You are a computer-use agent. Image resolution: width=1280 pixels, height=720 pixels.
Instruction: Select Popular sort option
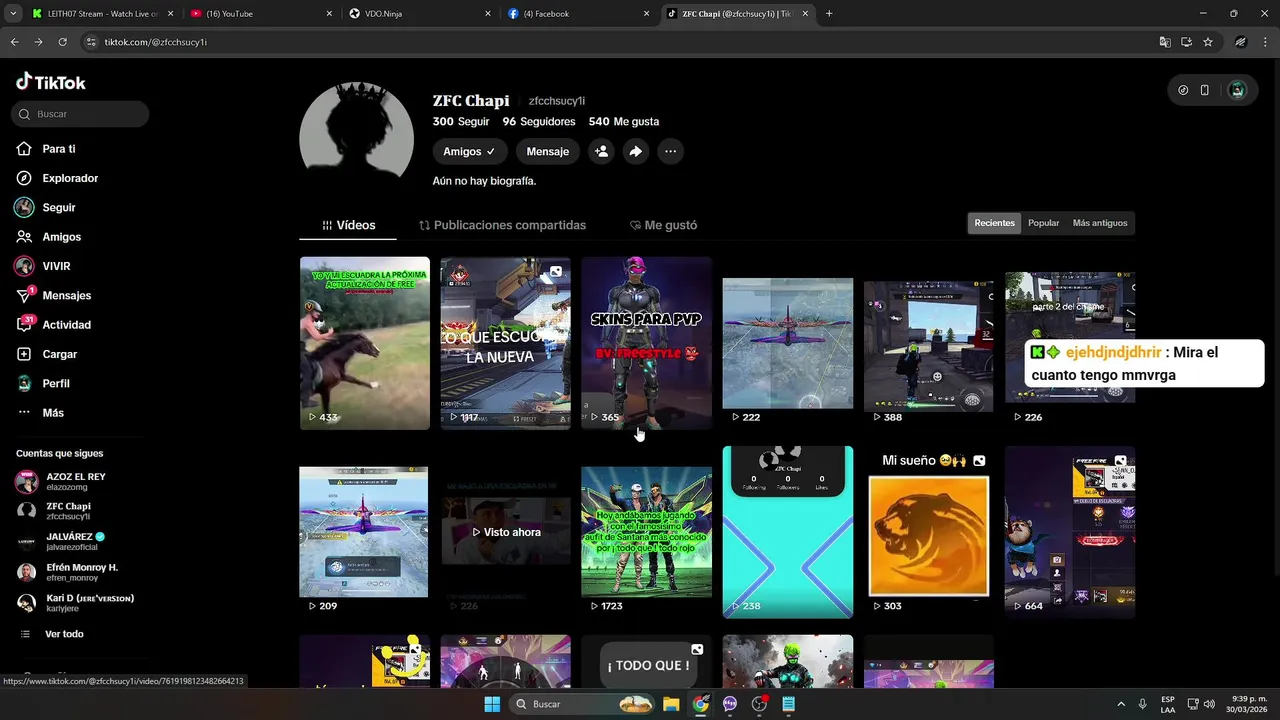(x=1044, y=223)
